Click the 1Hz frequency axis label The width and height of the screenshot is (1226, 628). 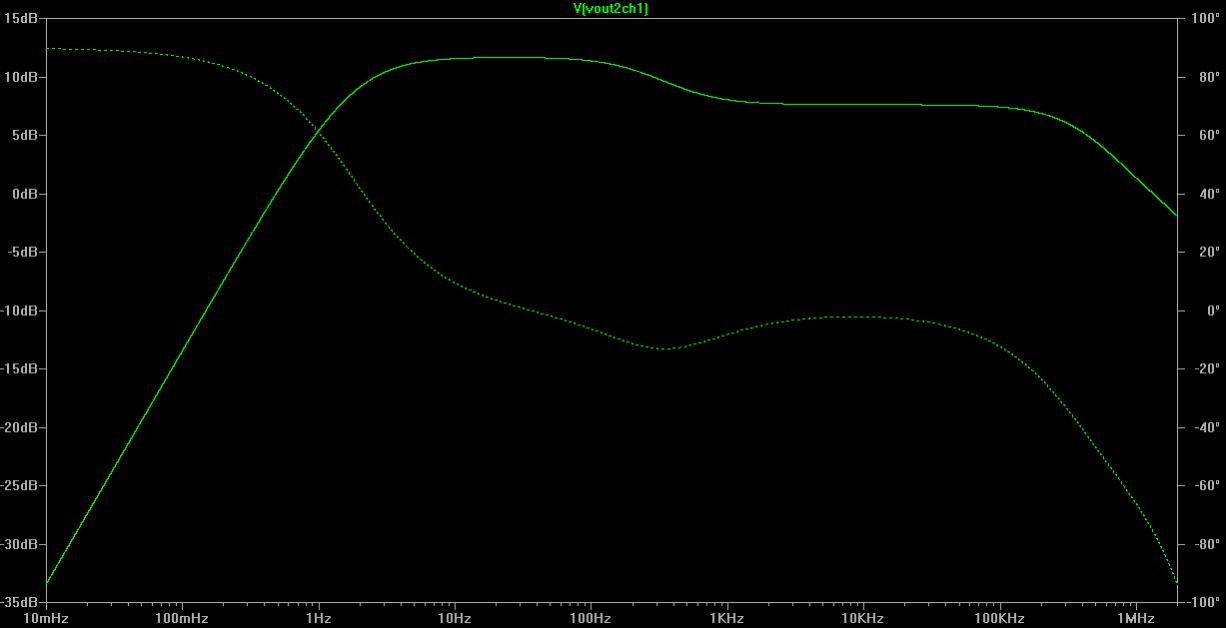pos(318,619)
